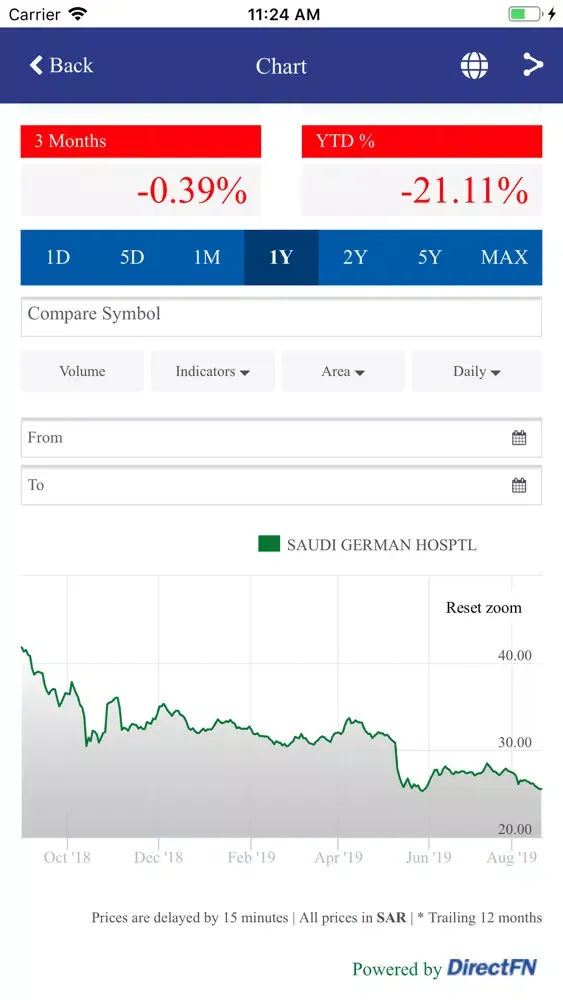The width and height of the screenshot is (563, 1000).
Task: Focus the Compare Symbol input
Action: click(281, 316)
